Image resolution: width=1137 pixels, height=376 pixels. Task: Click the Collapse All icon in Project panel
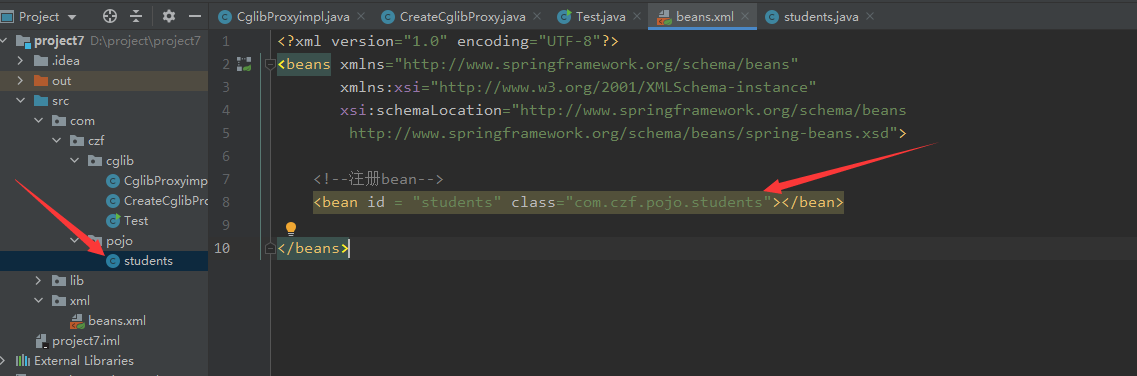click(x=136, y=15)
